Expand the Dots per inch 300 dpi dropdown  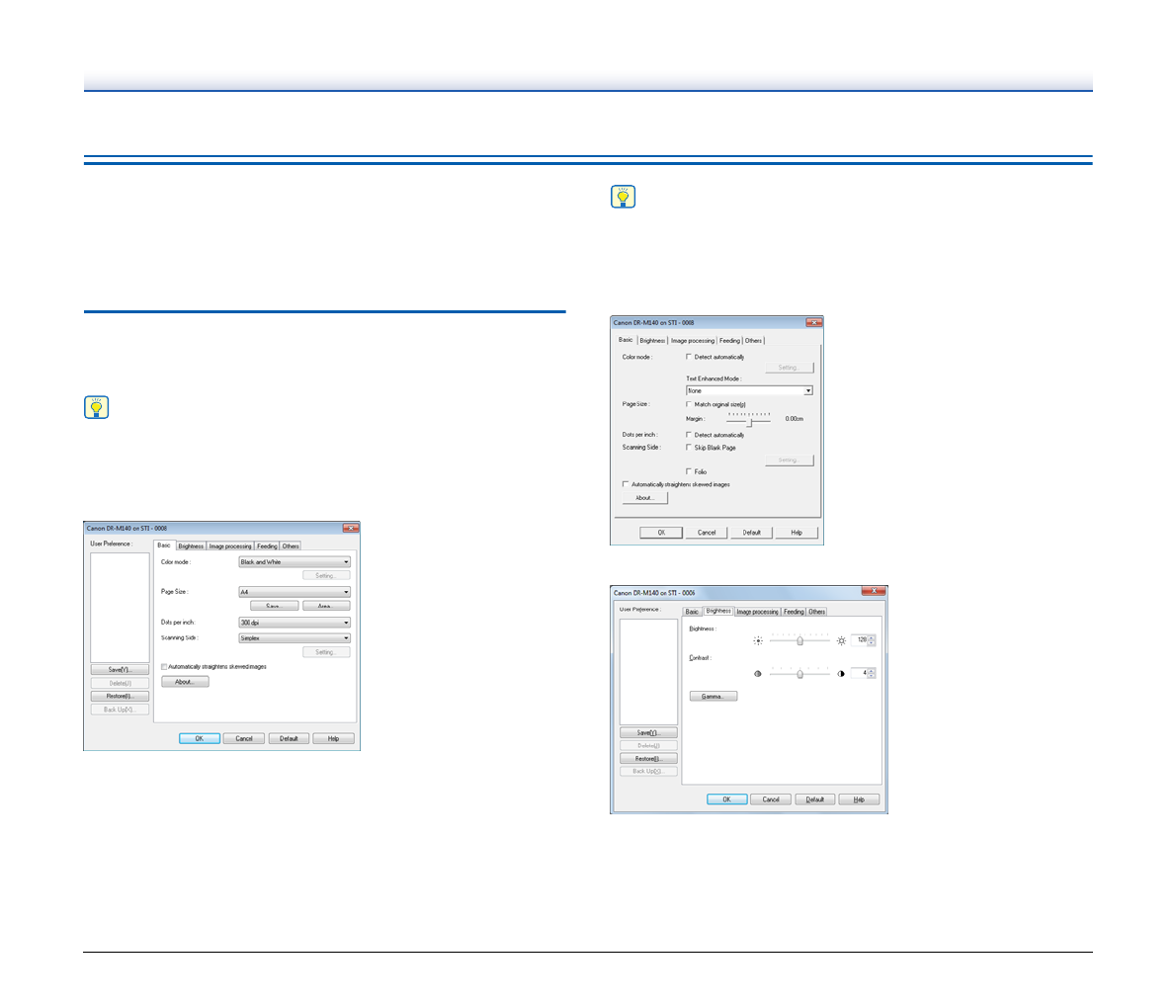294,623
